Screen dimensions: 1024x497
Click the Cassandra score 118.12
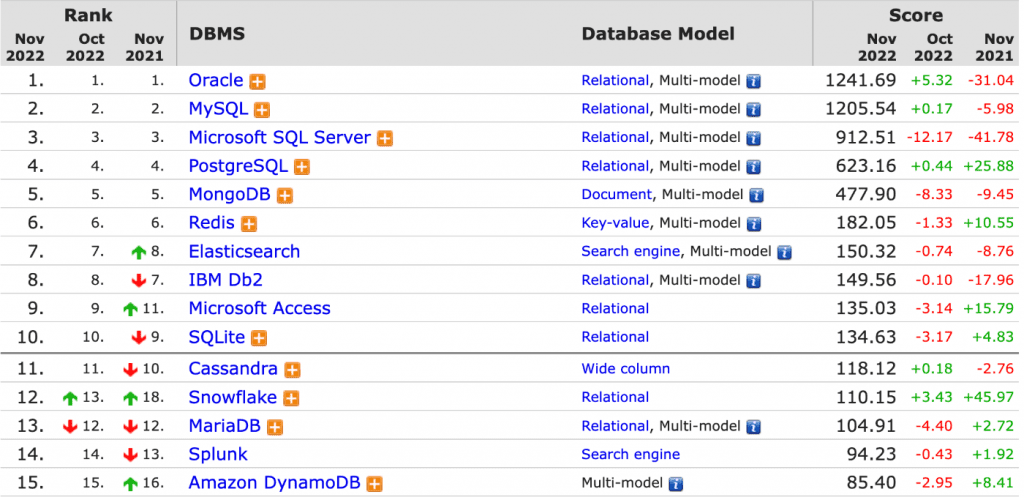(867, 368)
